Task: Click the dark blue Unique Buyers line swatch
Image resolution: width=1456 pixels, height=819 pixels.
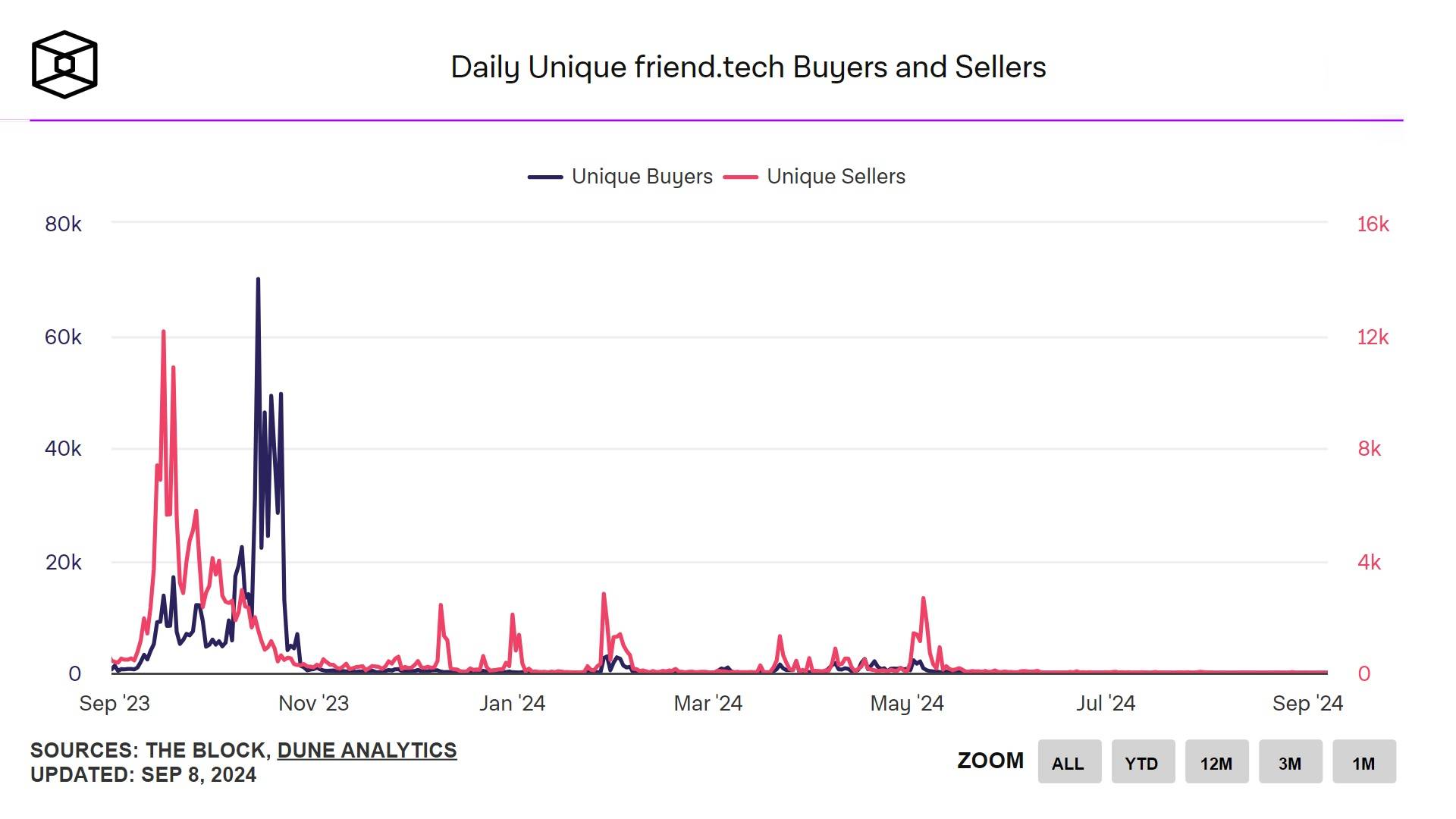Action: tap(545, 177)
